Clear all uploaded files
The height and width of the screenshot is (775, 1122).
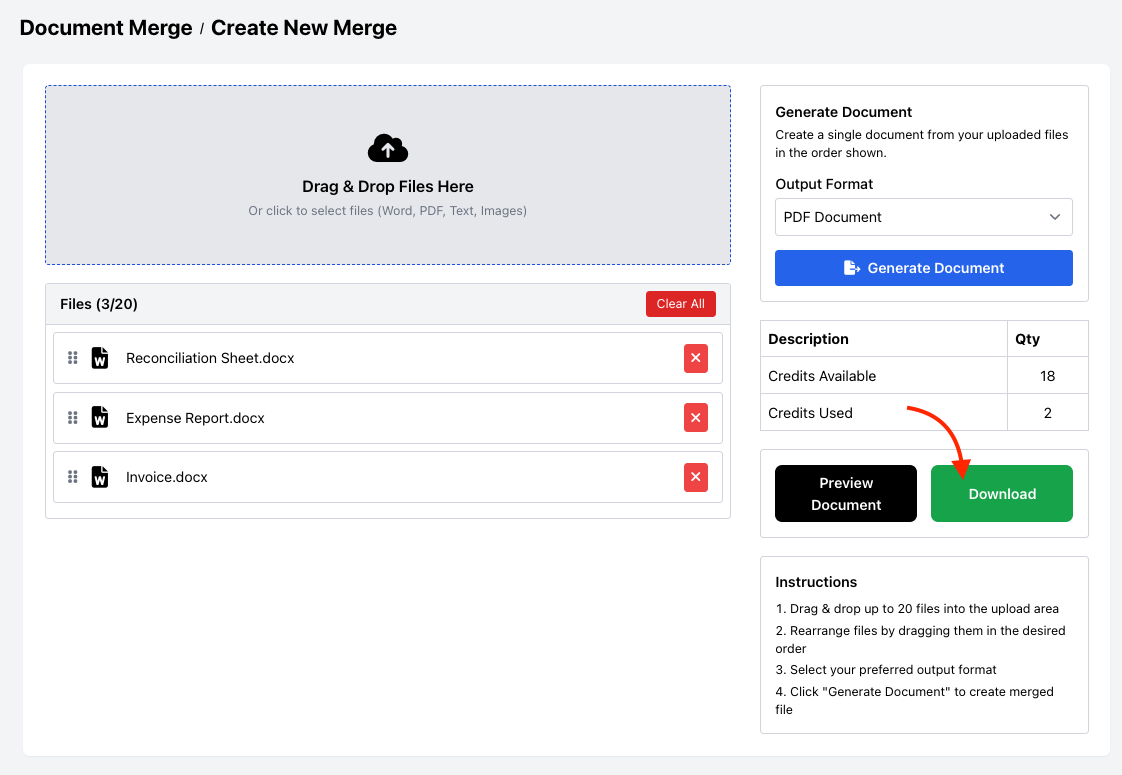(680, 303)
